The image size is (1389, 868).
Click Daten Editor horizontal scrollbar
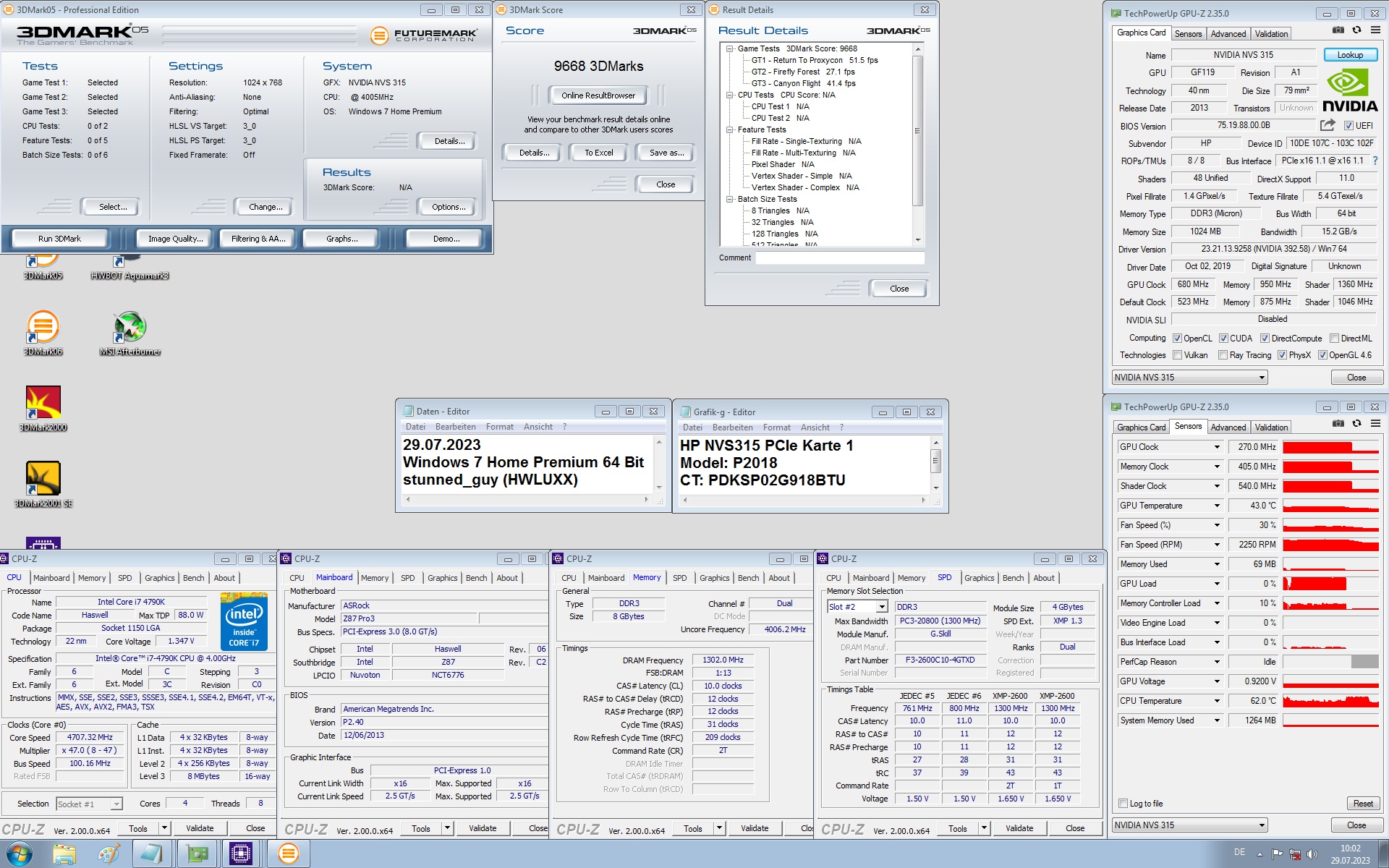[x=527, y=500]
